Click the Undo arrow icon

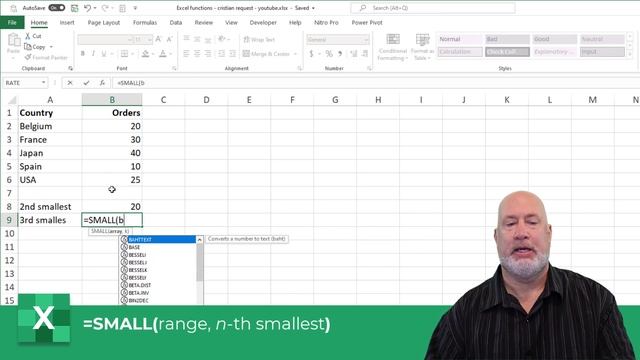87,8
